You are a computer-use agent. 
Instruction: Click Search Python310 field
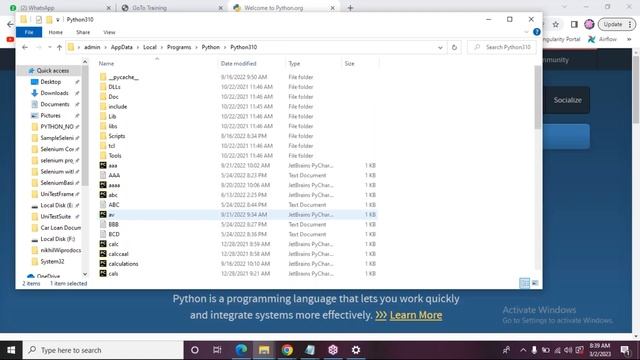pos(502,47)
